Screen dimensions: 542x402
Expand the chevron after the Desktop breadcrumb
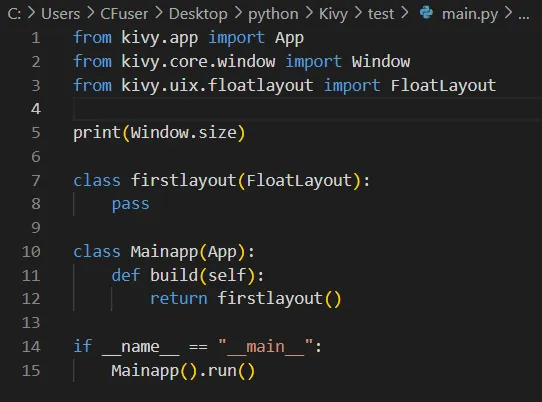[238, 13]
